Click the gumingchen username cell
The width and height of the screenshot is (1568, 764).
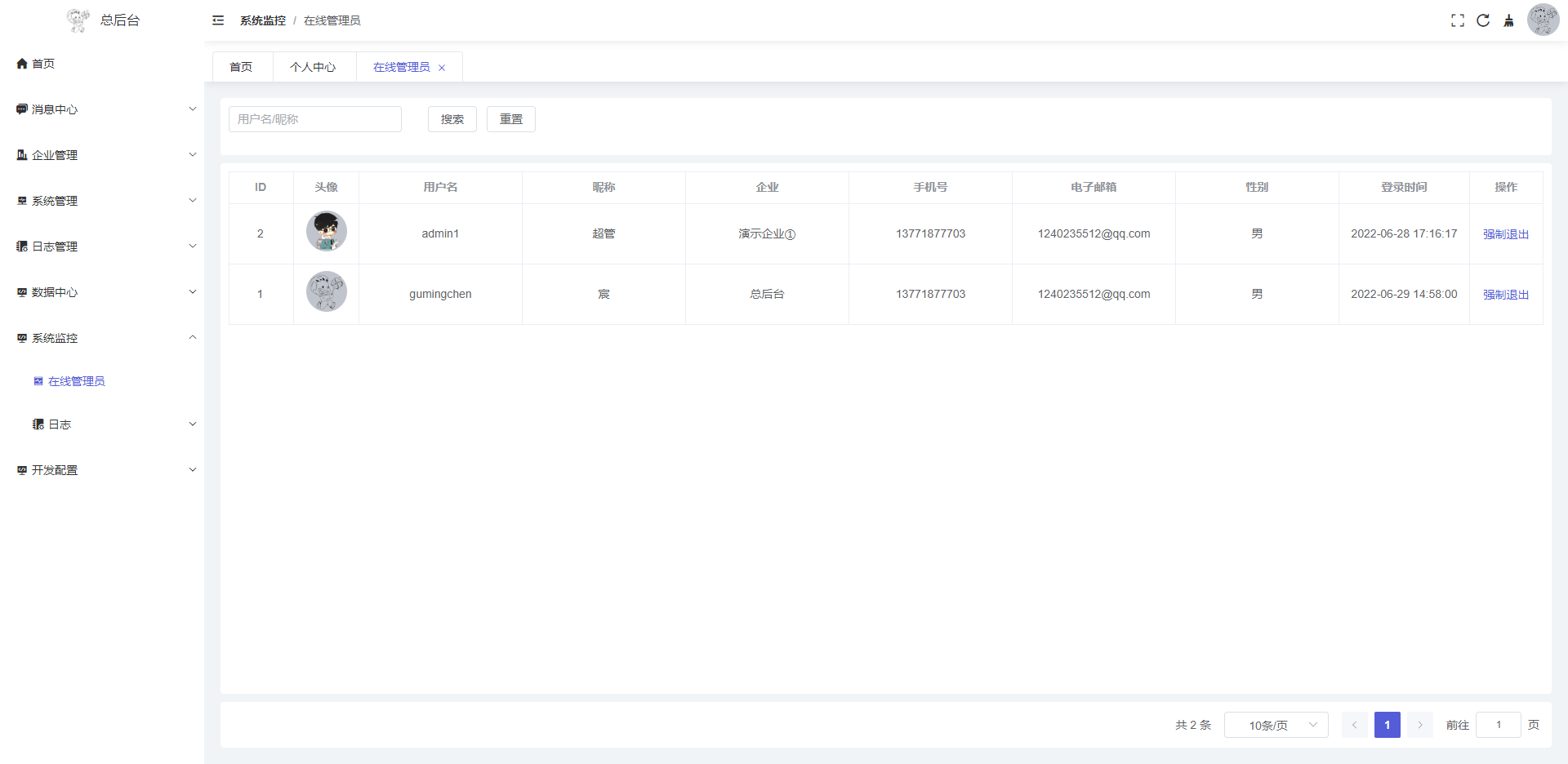[440, 294]
